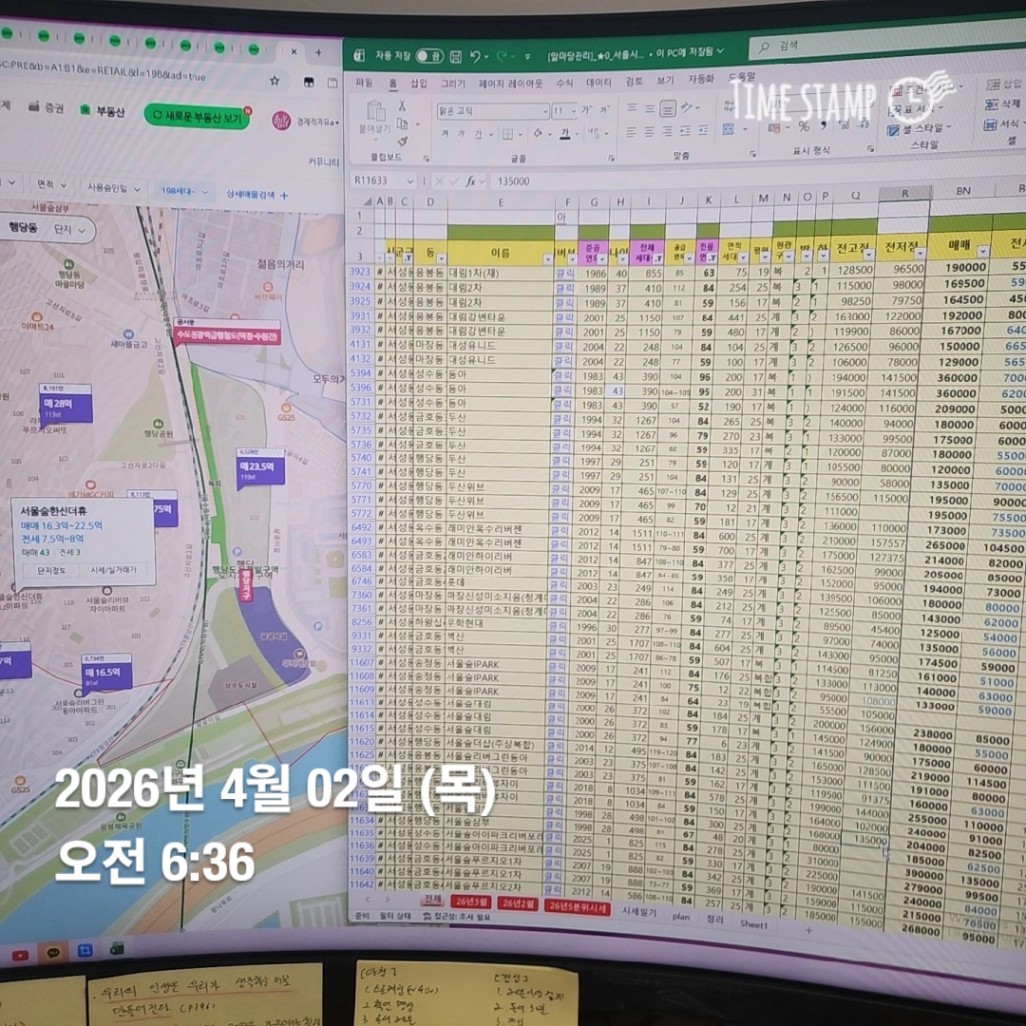
Task: Click the fill color bucket swatch
Action: 537,133
